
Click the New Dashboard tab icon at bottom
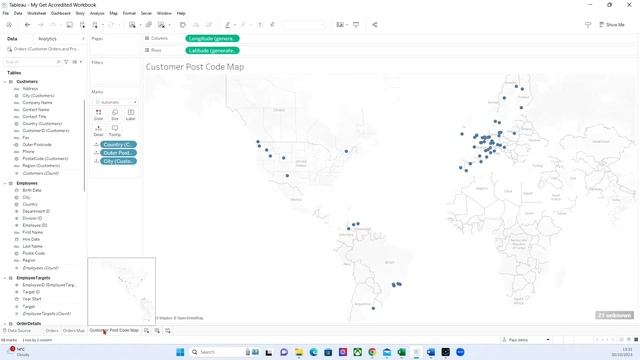157,331
